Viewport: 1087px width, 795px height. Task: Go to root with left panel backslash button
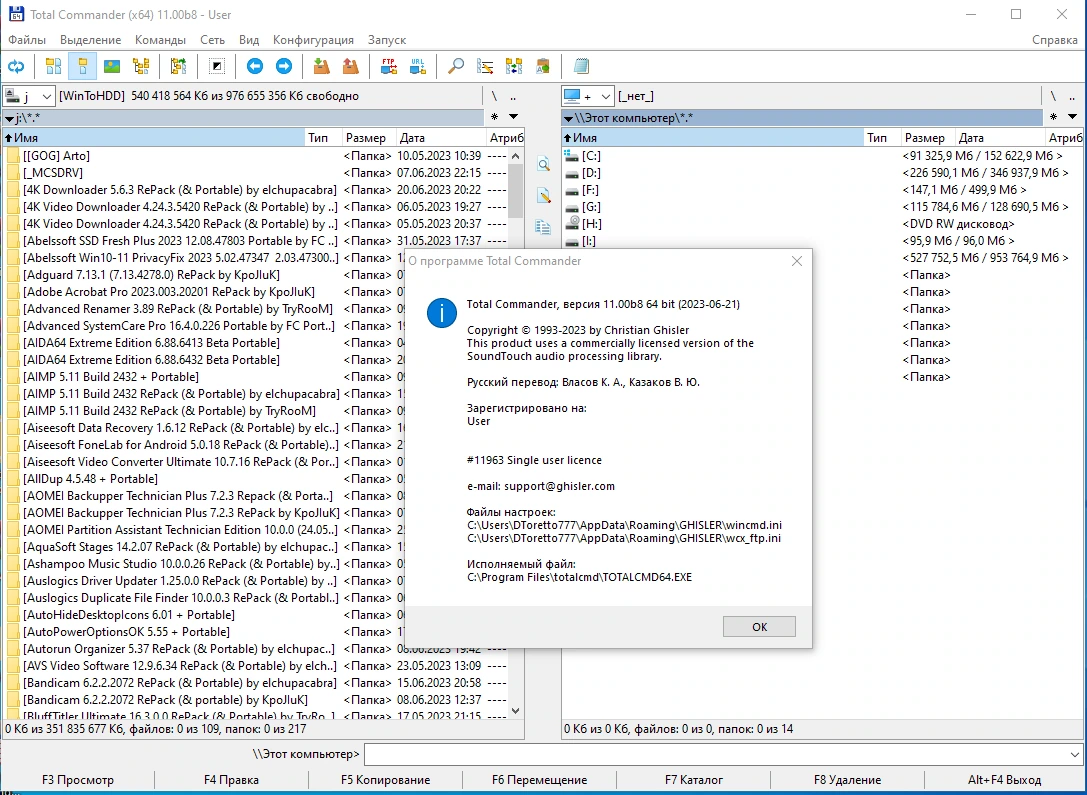click(x=494, y=96)
